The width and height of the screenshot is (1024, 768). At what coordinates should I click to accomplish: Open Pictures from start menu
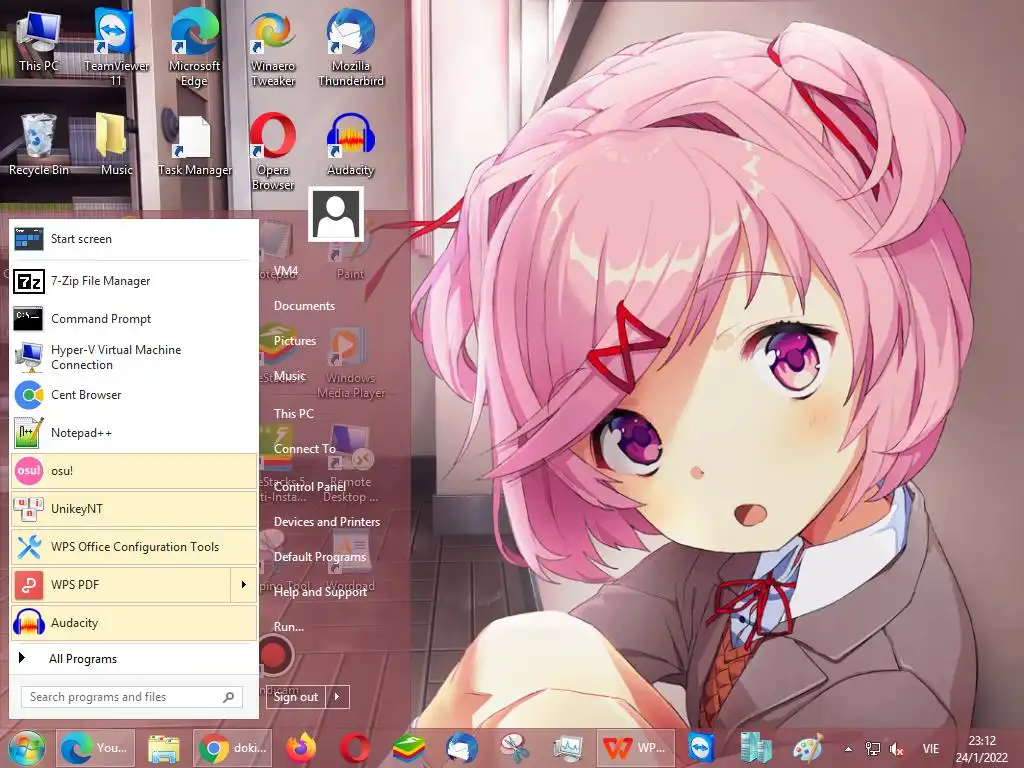click(x=295, y=341)
